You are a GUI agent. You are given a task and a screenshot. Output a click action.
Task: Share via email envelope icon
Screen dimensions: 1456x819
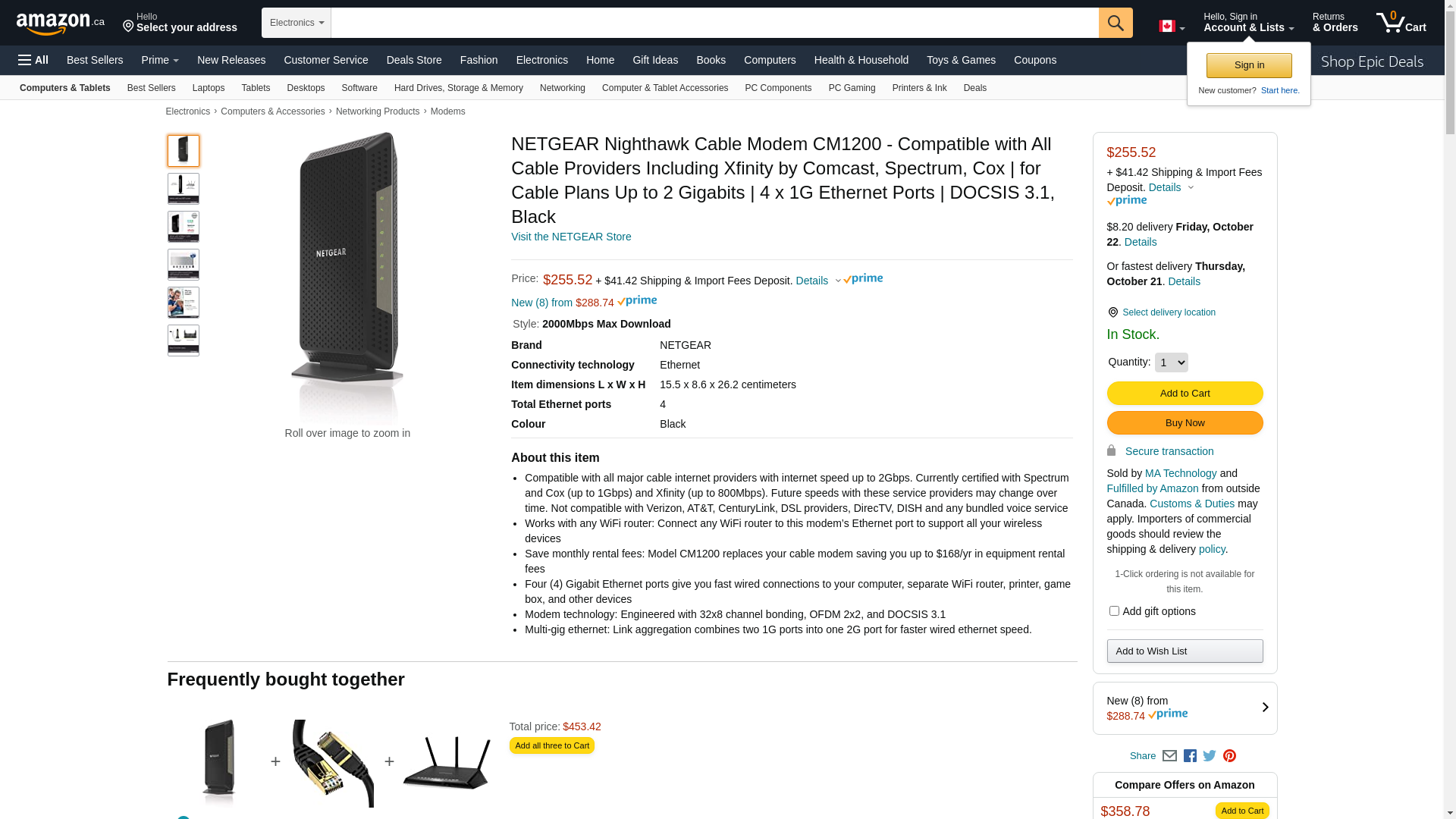coord(1169,756)
